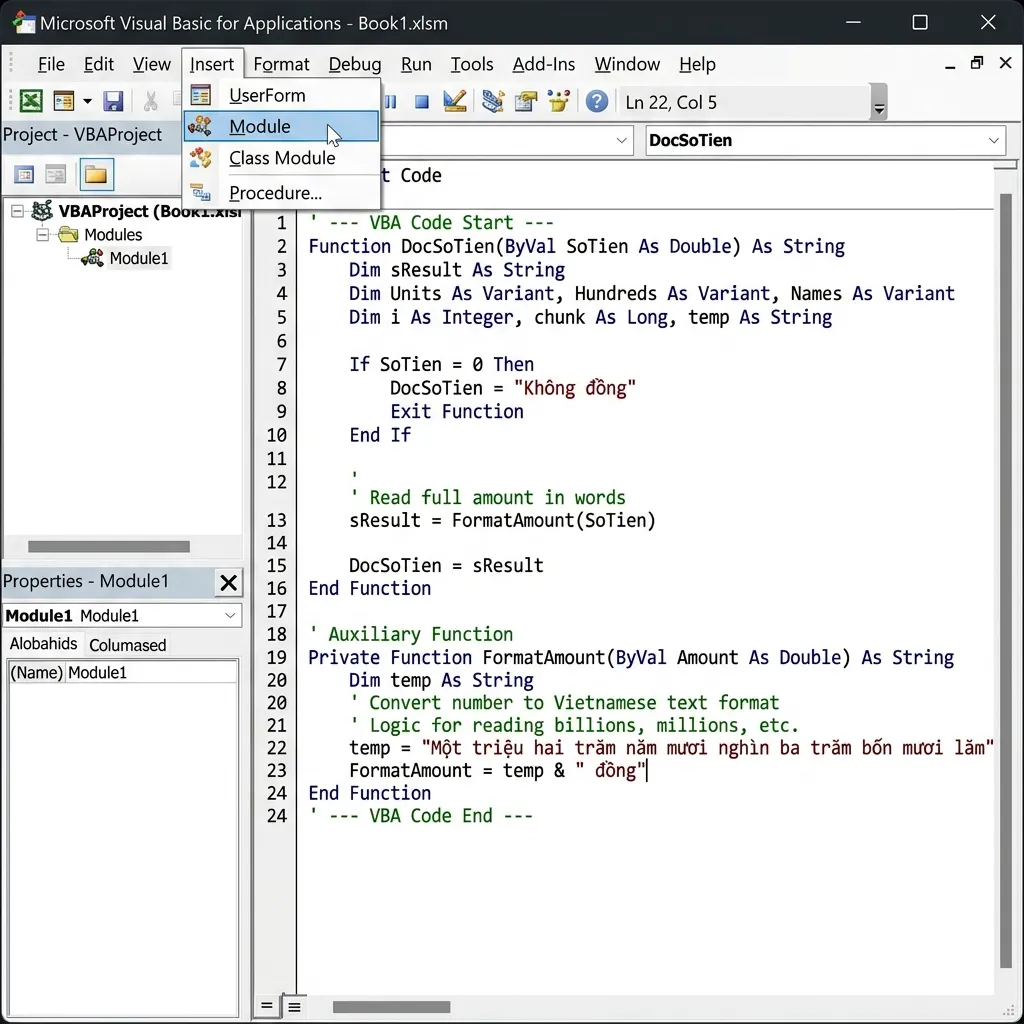
Task: Open the Tools menu
Action: click(472, 64)
